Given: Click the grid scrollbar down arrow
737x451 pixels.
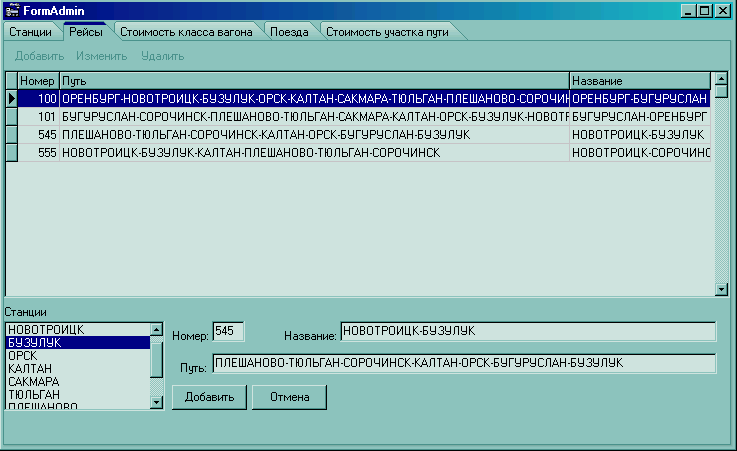Looking at the screenshot, I should (721, 289).
